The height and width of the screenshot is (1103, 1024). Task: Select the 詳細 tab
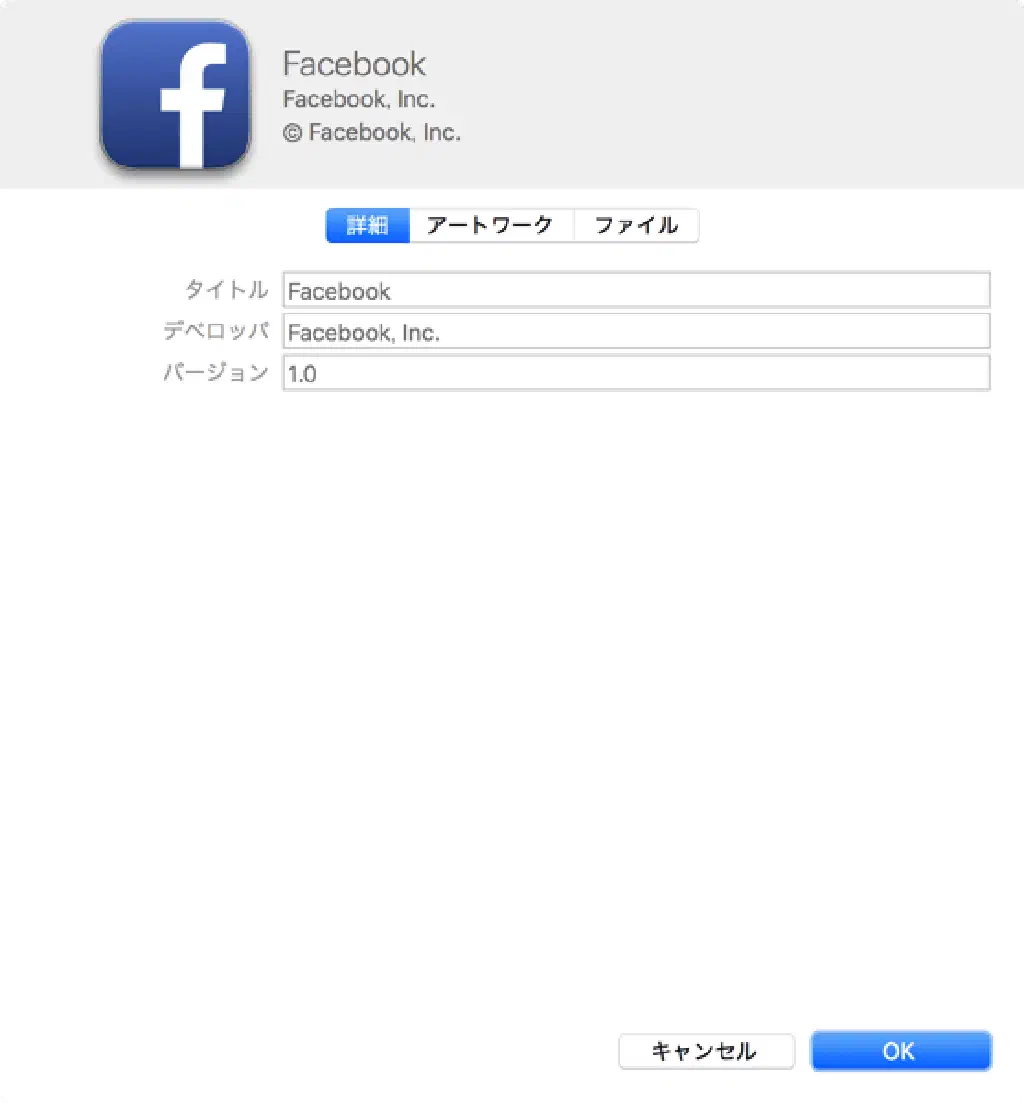coord(367,225)
